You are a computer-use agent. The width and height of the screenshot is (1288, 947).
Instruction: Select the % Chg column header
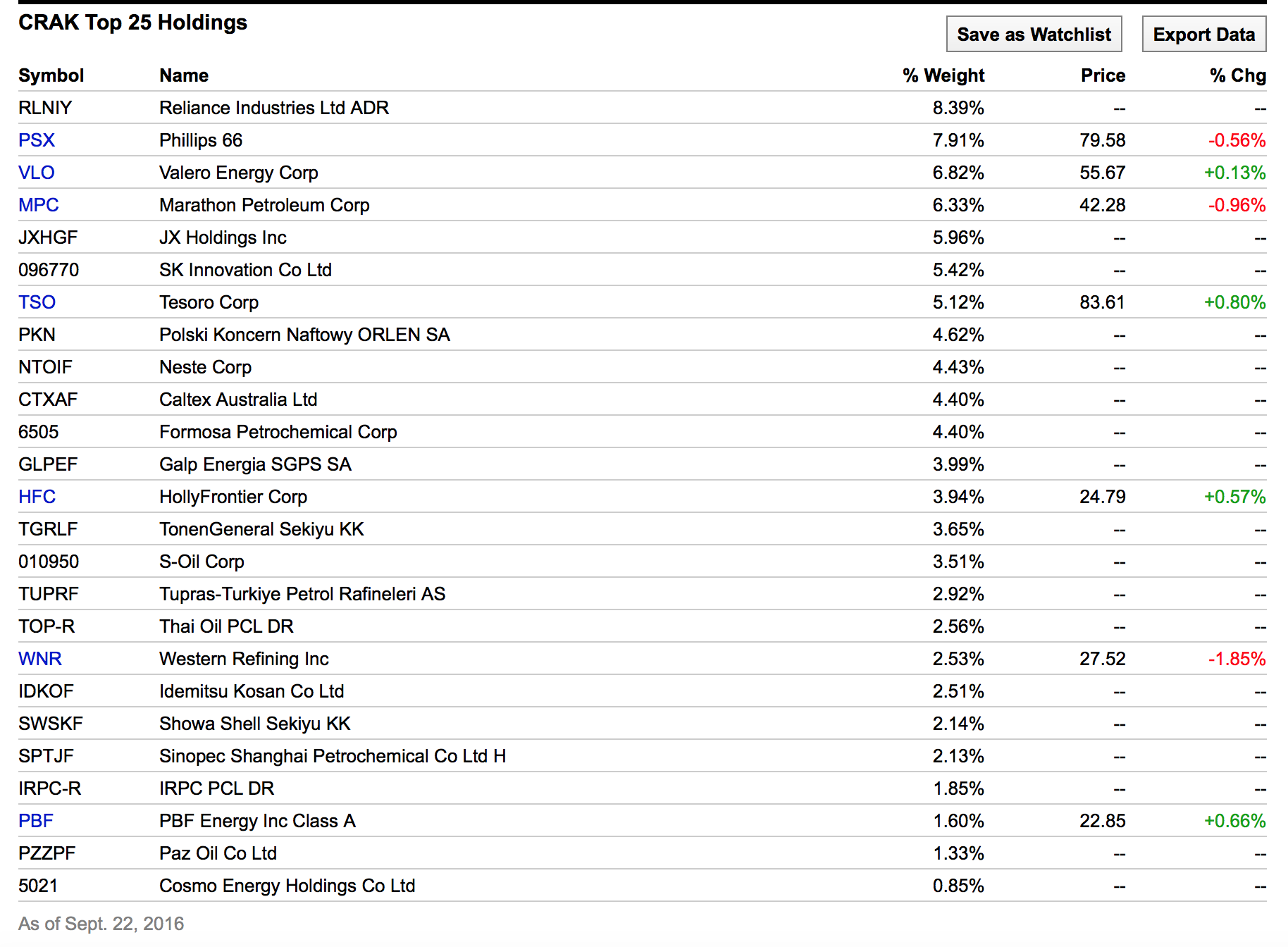pyautogui.click(x=1238, y=75)
